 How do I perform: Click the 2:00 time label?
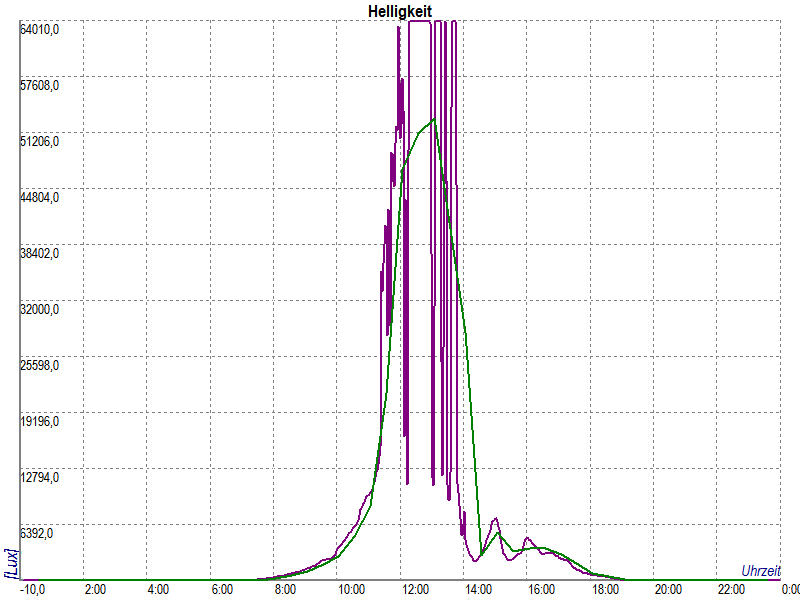94,590
